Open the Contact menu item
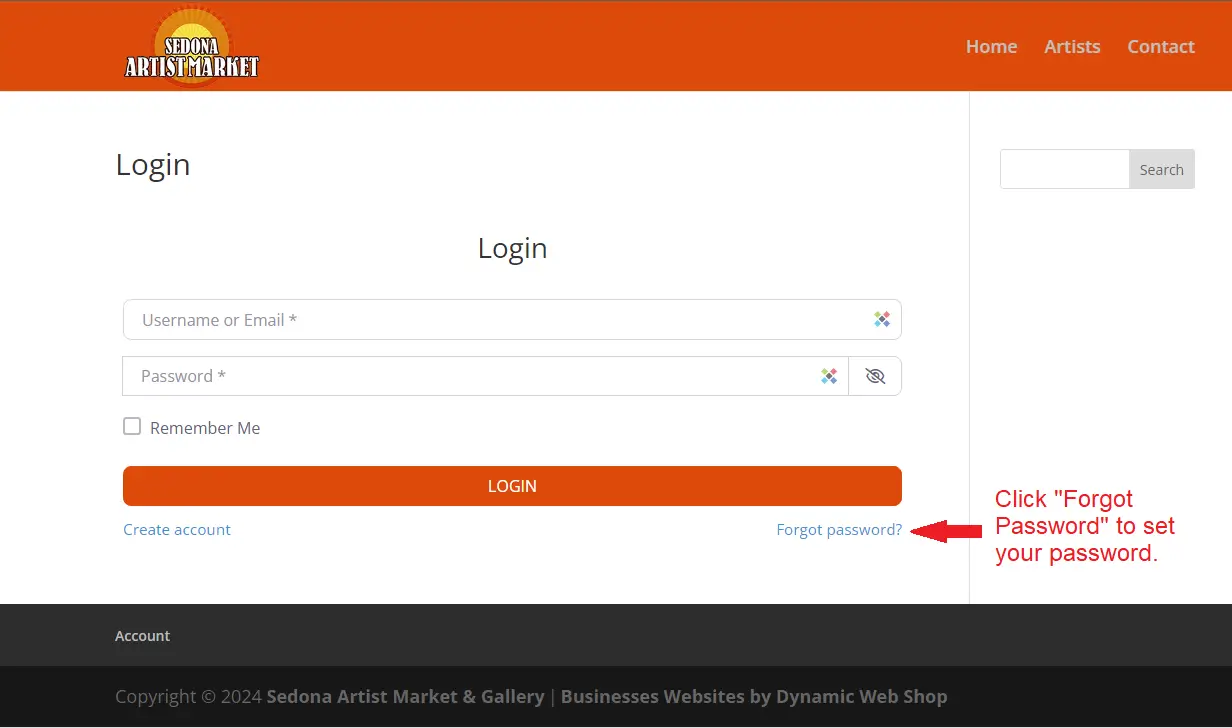The height and width of the screenshot is (728, 1232). (x=1161, y=46)
